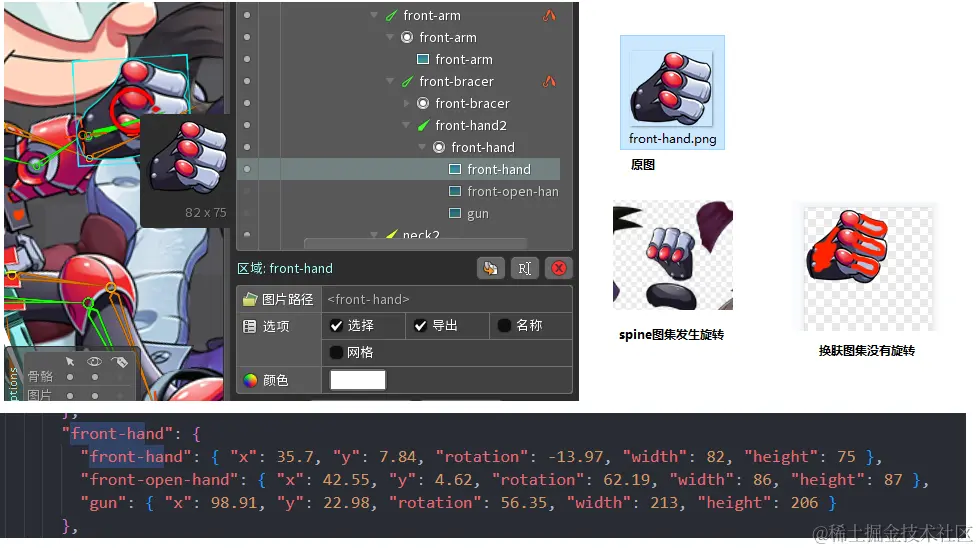Screen dimensions: 980x551
Task: Click the 换肤图集没有旋转 atlas image
Action: (868, 269)
